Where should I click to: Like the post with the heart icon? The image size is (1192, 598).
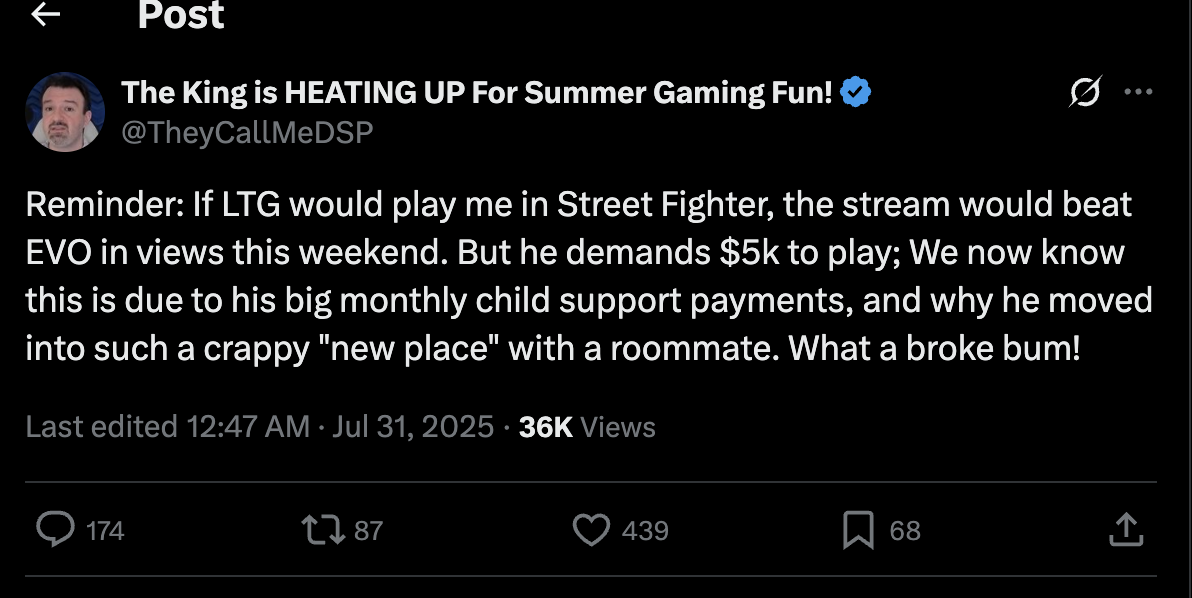click(x=591, y=529)
